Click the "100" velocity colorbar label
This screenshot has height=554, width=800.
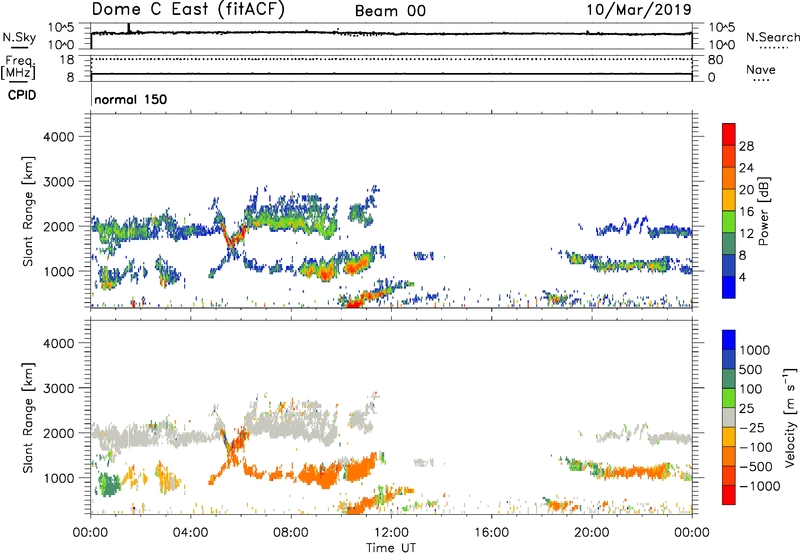751,389
